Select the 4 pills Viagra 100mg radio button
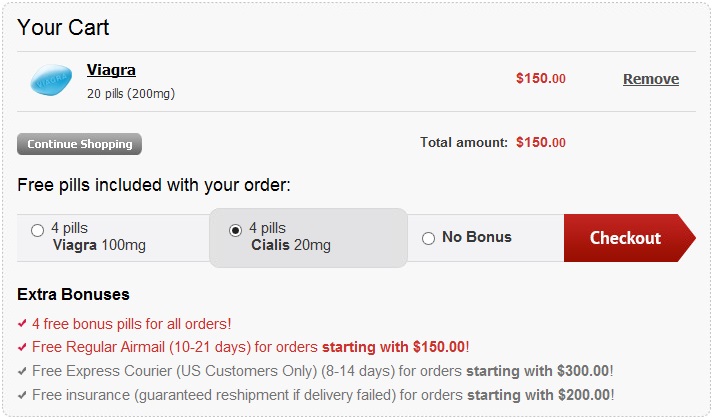 click(x=37, y=230)
